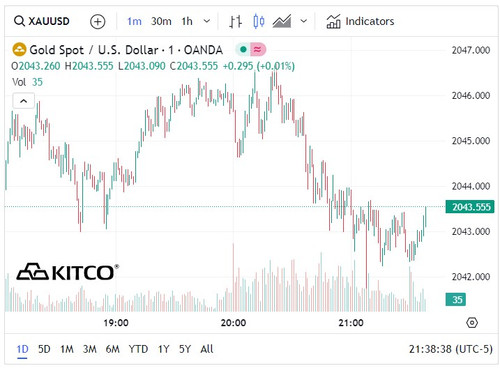The width and height of the screenshot is (500, 370).
Task: Select the All date range
Action: tap(207, 349)
